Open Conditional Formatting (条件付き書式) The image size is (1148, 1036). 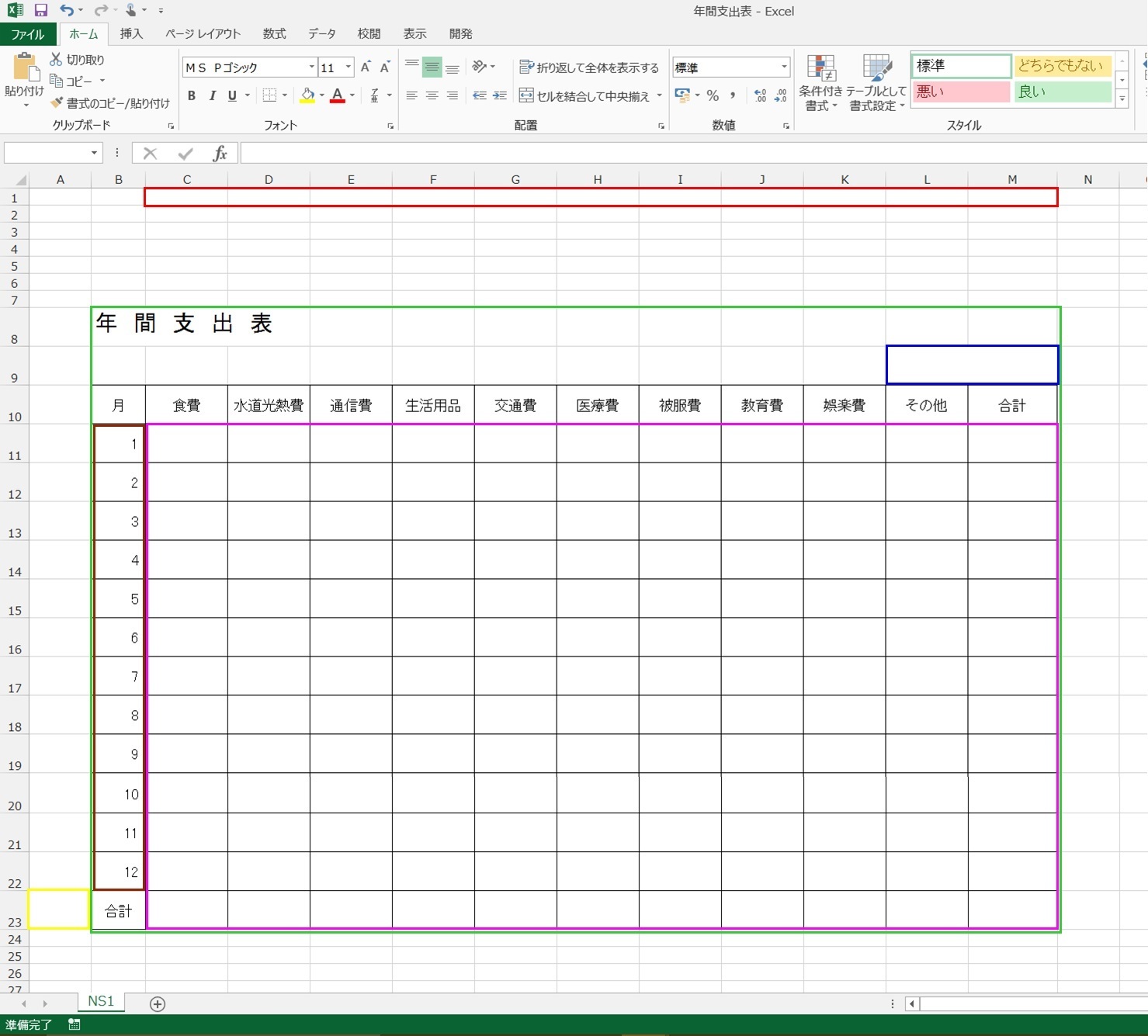tap(820, 83)
